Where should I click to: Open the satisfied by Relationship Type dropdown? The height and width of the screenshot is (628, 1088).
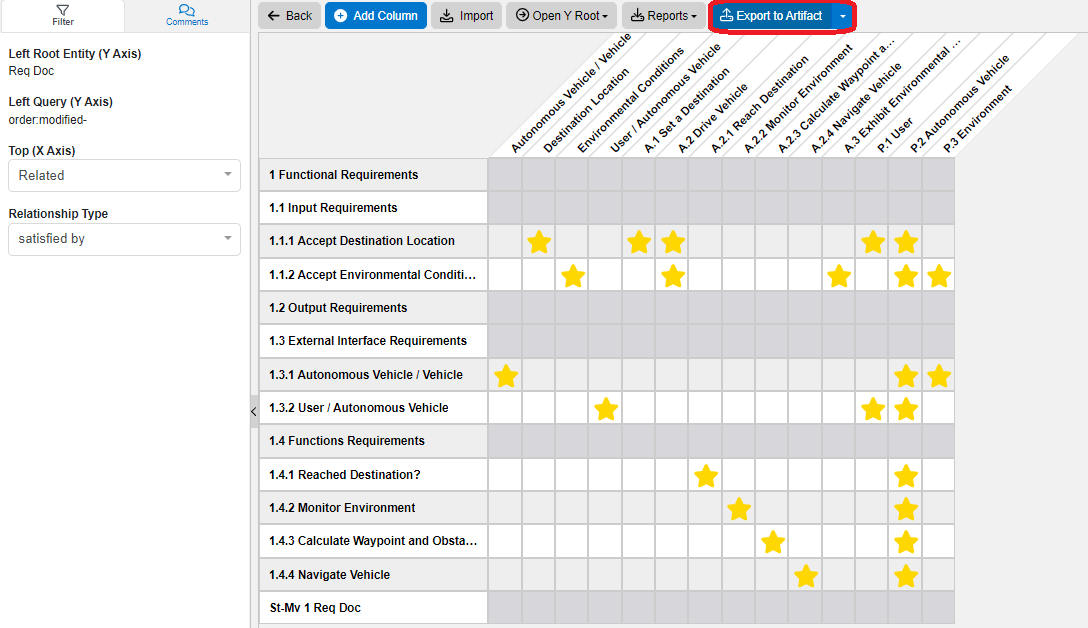click(x=123, y=239)
